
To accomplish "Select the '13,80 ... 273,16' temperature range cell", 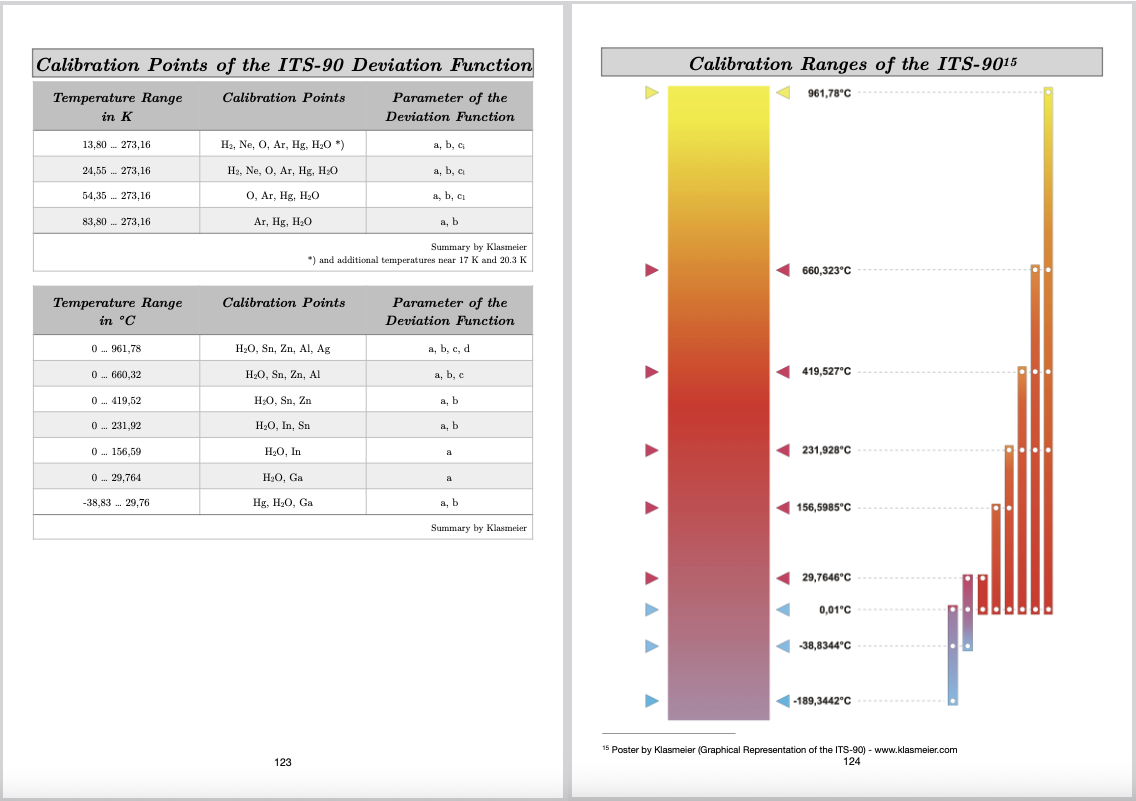I will click(x=116, y=144).
